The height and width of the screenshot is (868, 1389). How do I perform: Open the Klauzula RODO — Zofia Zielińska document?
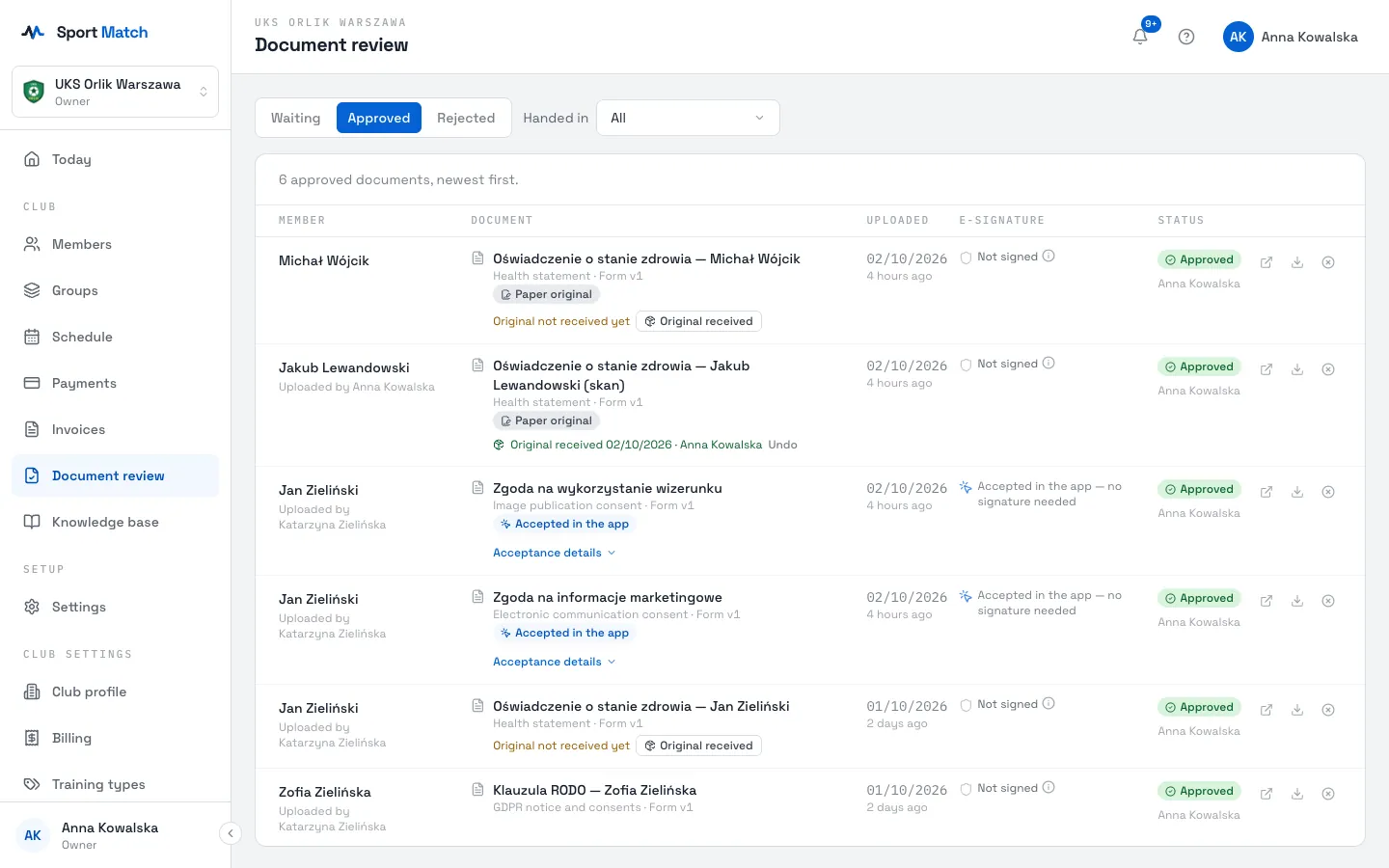(594, 790)
